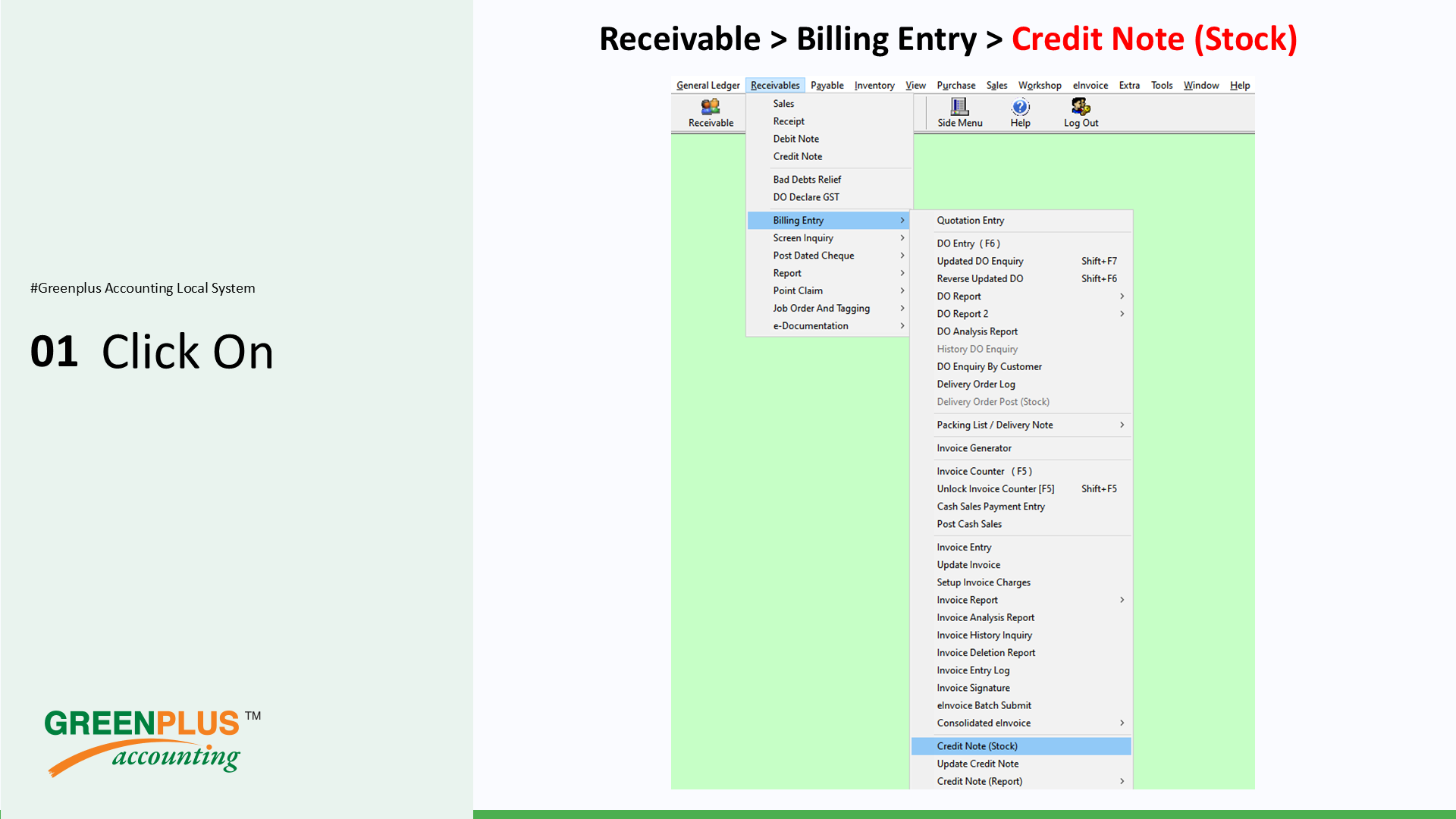Open the Window menu
The image size is (1456, 819).
pos(1201,85)
